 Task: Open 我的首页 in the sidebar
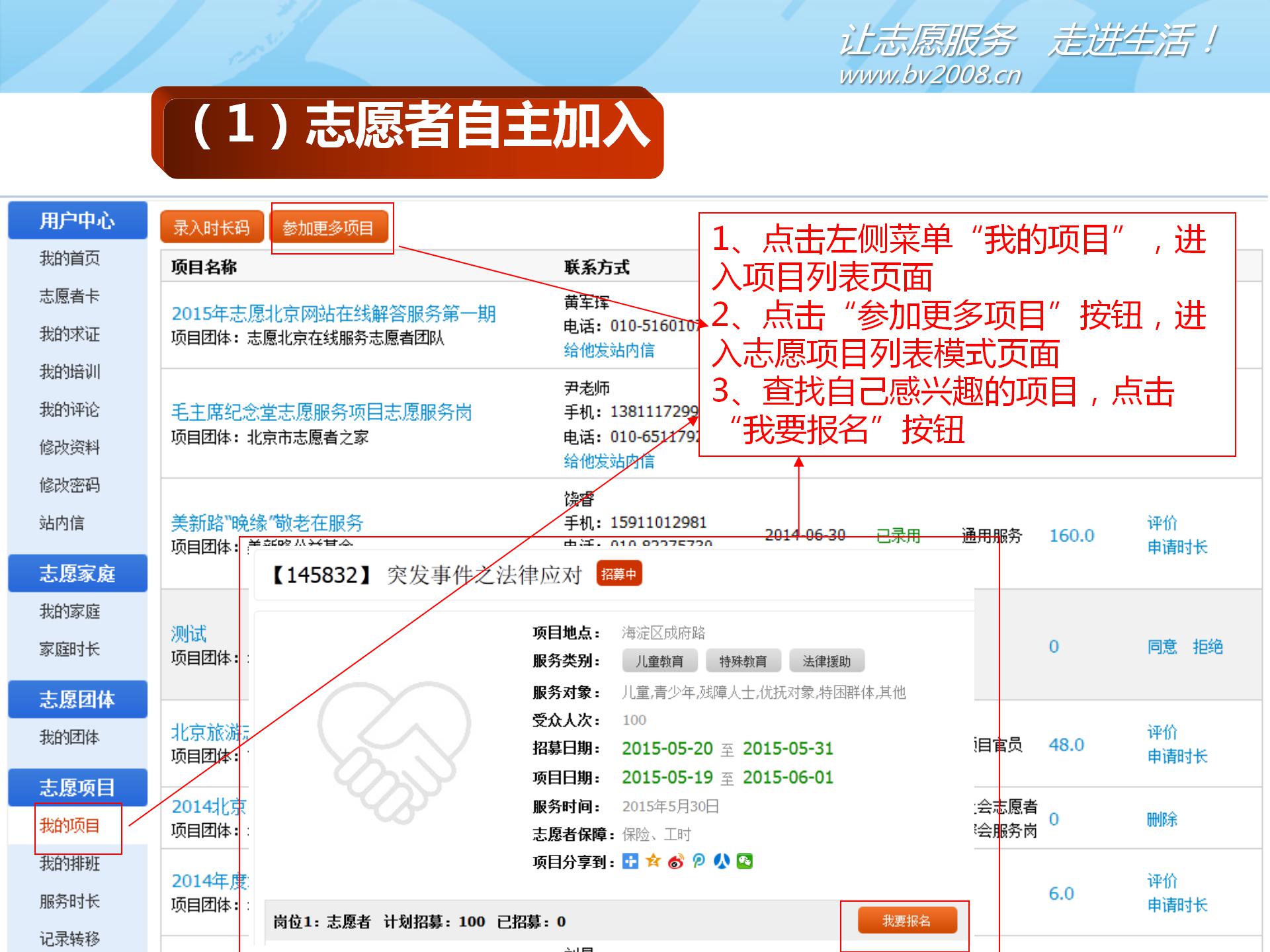point(69,258)
